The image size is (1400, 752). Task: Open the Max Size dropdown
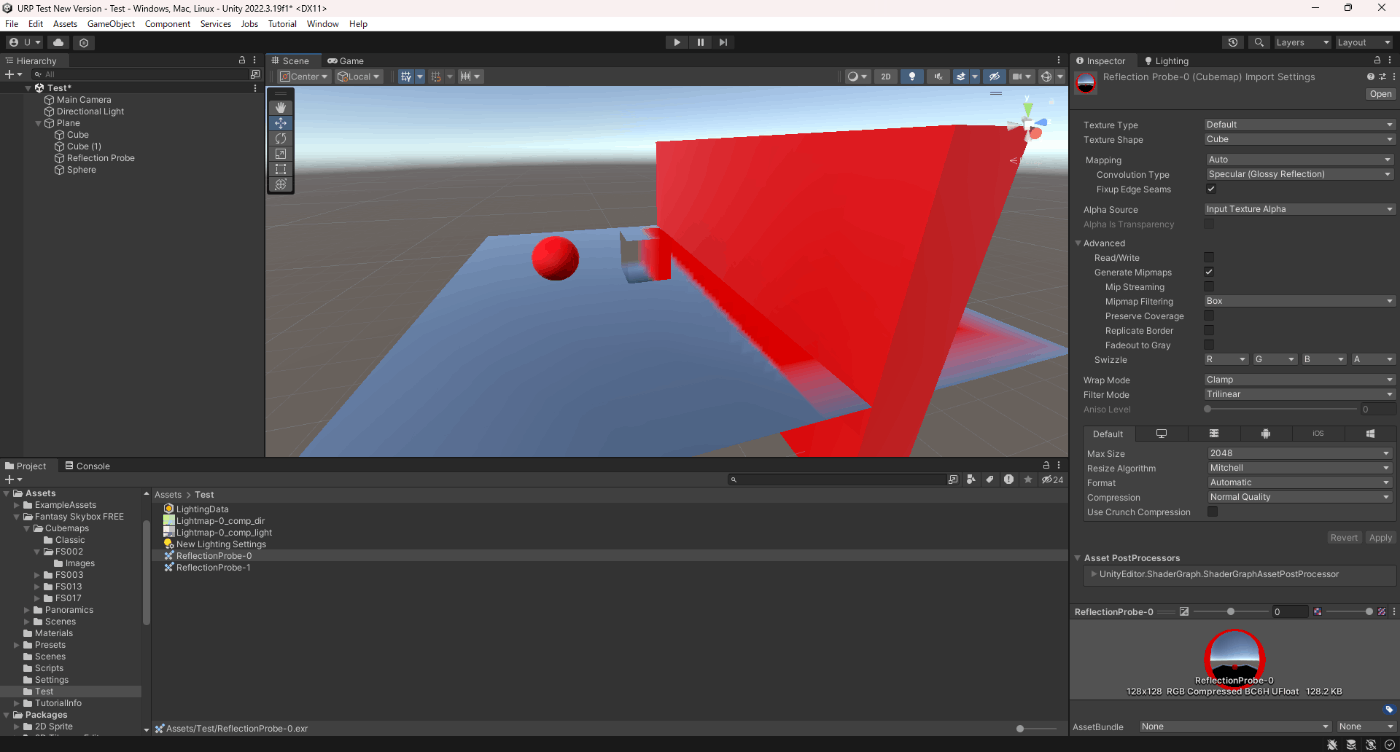[1299, 454]
